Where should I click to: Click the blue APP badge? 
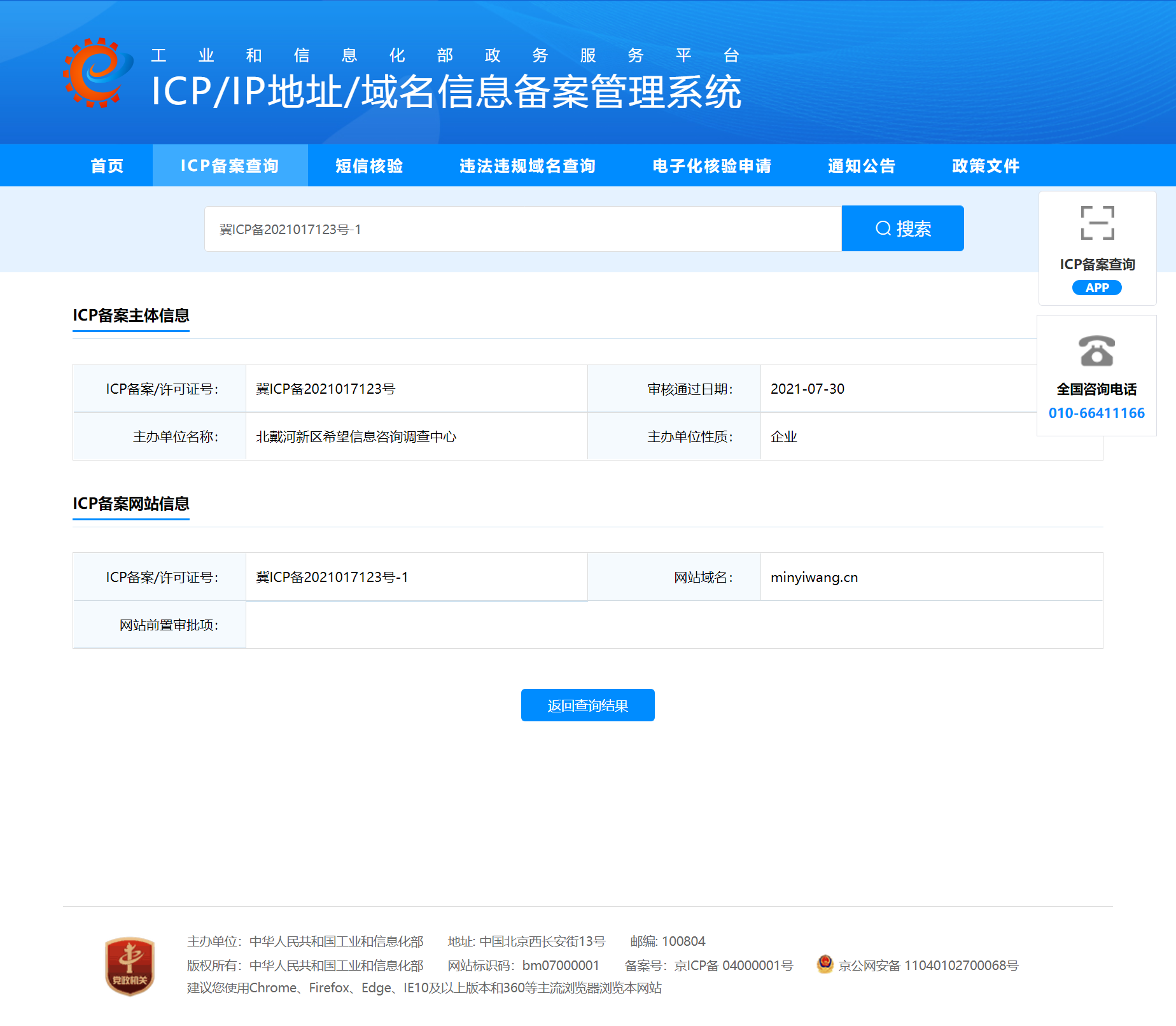click(x=1096, y=288)
